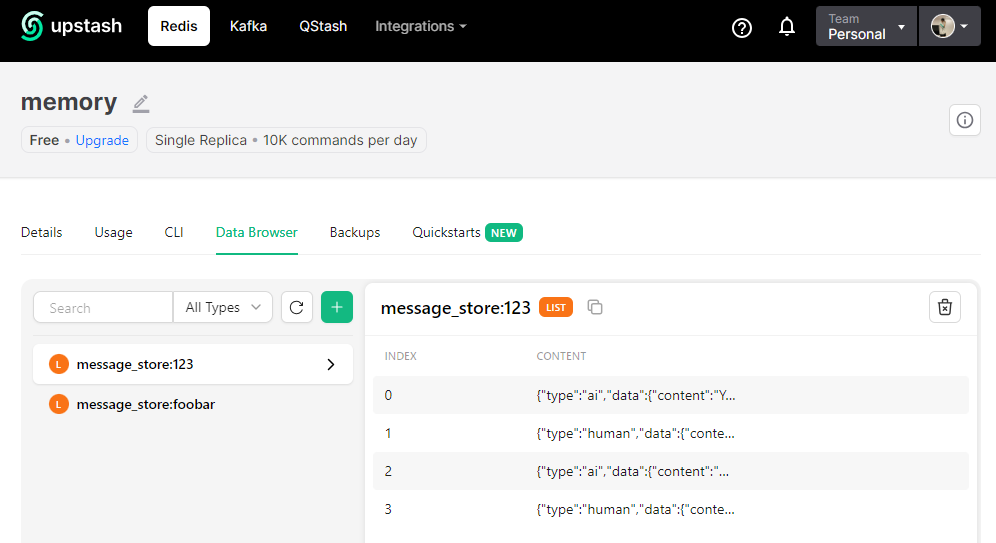This screenshot has height=543, width=996.
Task: Select list row with index 0
Action: click(671, 395)
